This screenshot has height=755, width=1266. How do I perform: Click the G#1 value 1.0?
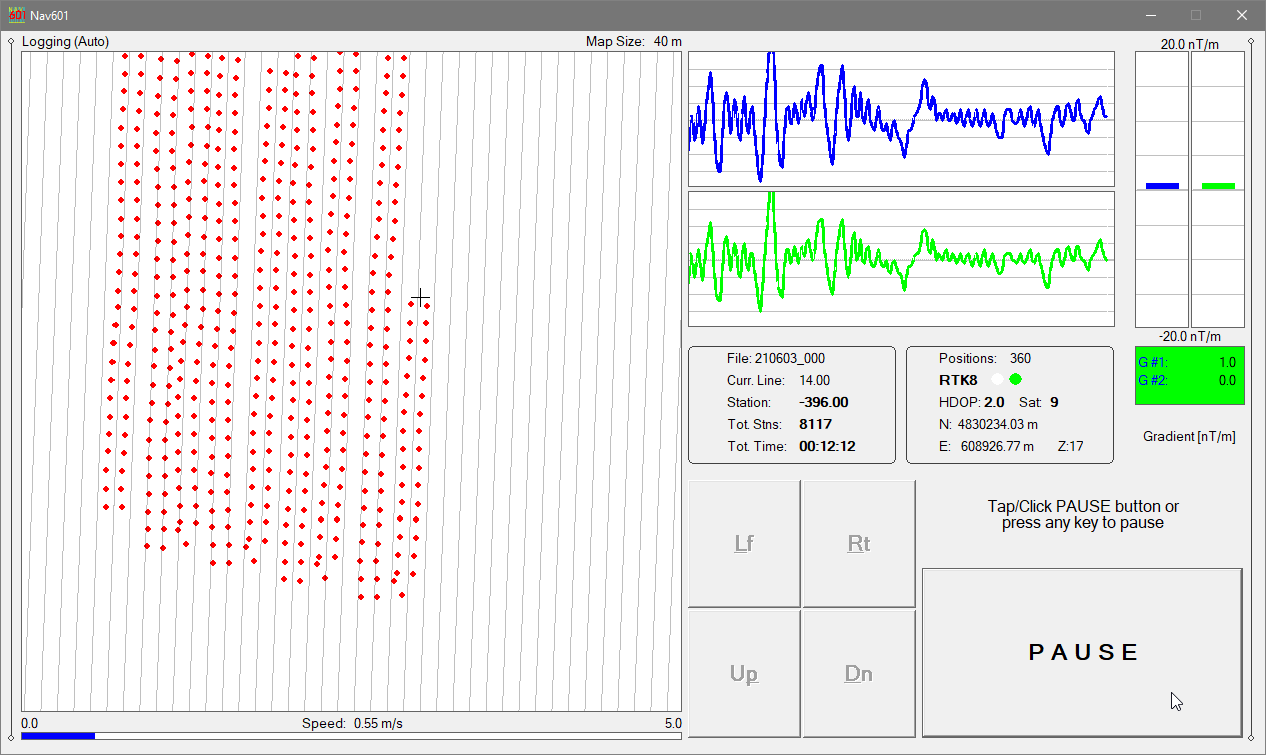[1227, 362]
